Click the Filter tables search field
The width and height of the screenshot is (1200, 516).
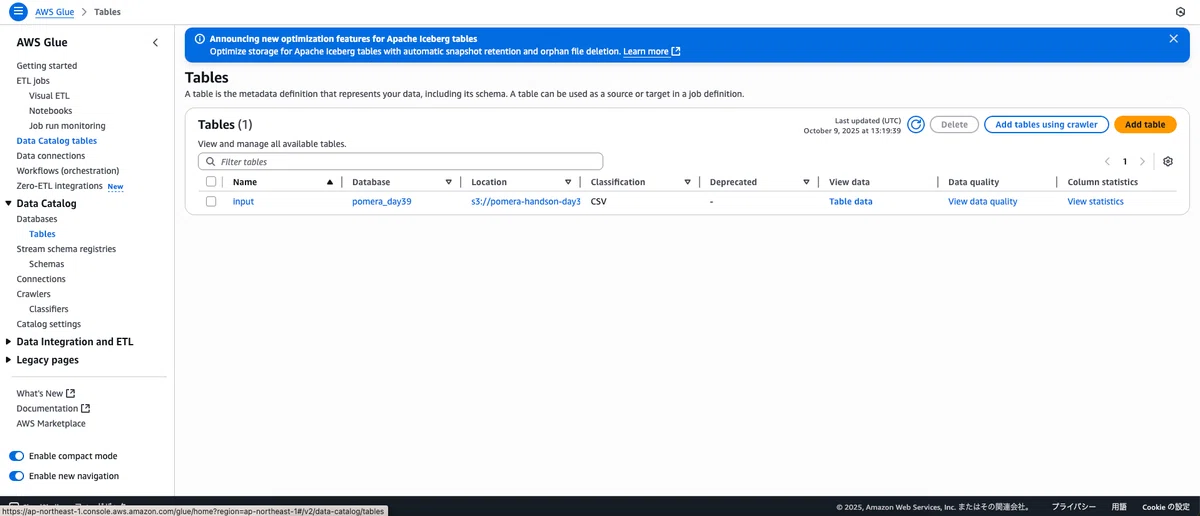[400, 161]
